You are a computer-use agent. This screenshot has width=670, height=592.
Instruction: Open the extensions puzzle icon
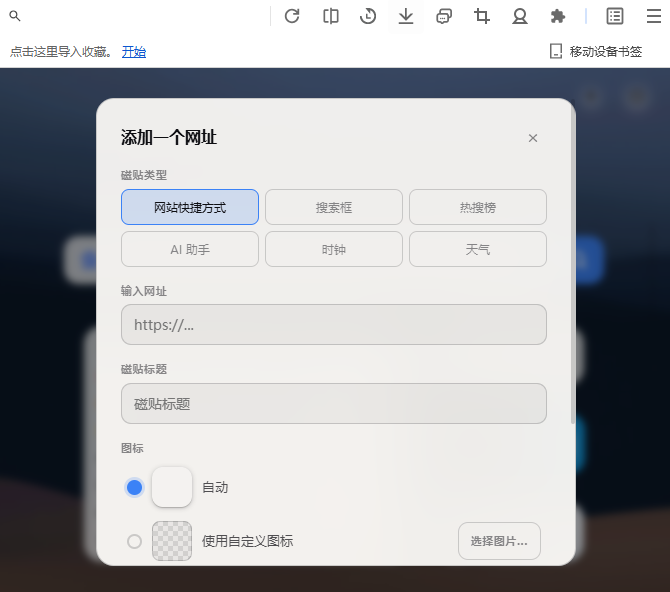558,16
